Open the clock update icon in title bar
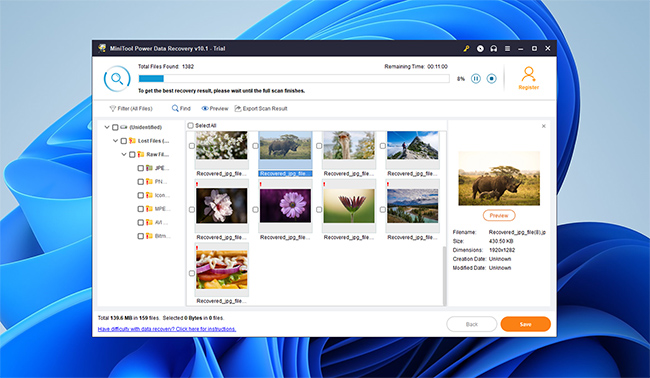This screenshot has height=378, width=650. [x=480, y=48]
